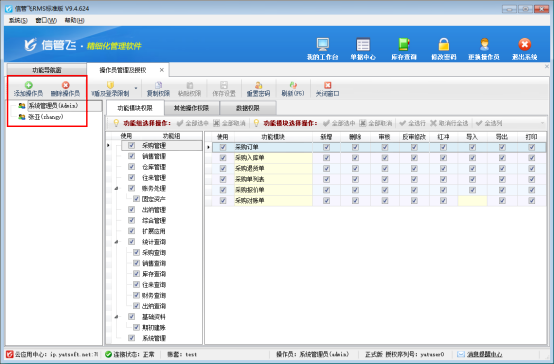Open the 系统(S) menu
The height and width of the screenshot is (364, 554).
[18, 20]
